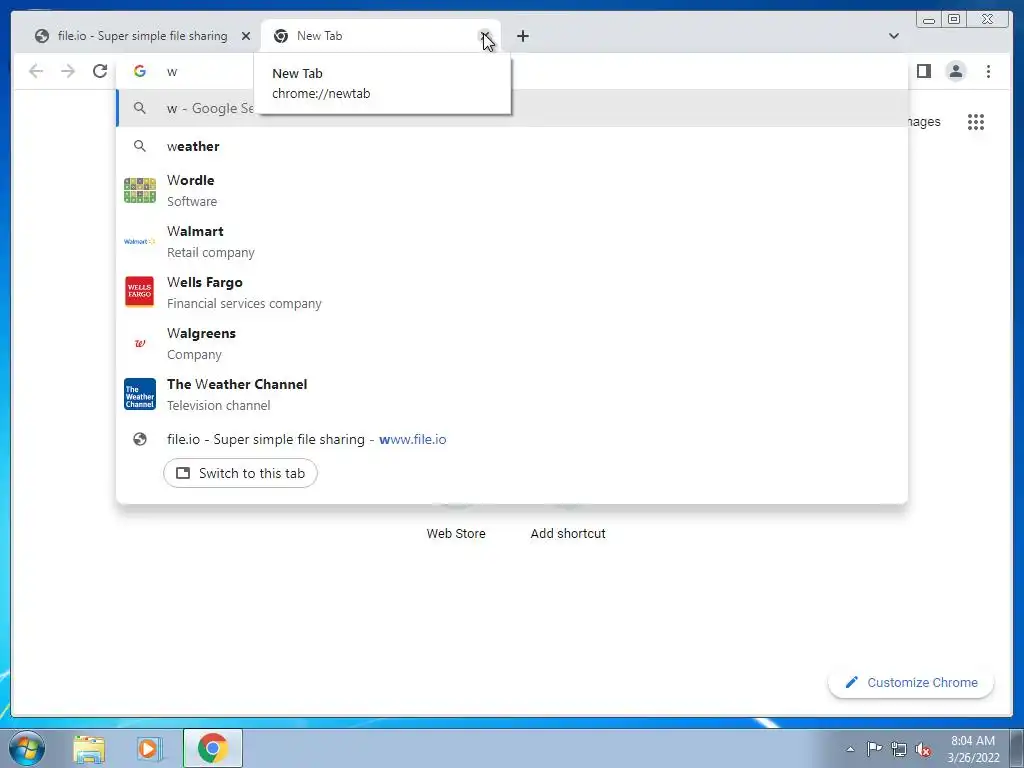
Task: Click Switch to this tab button
Action: tap(240, 473)
